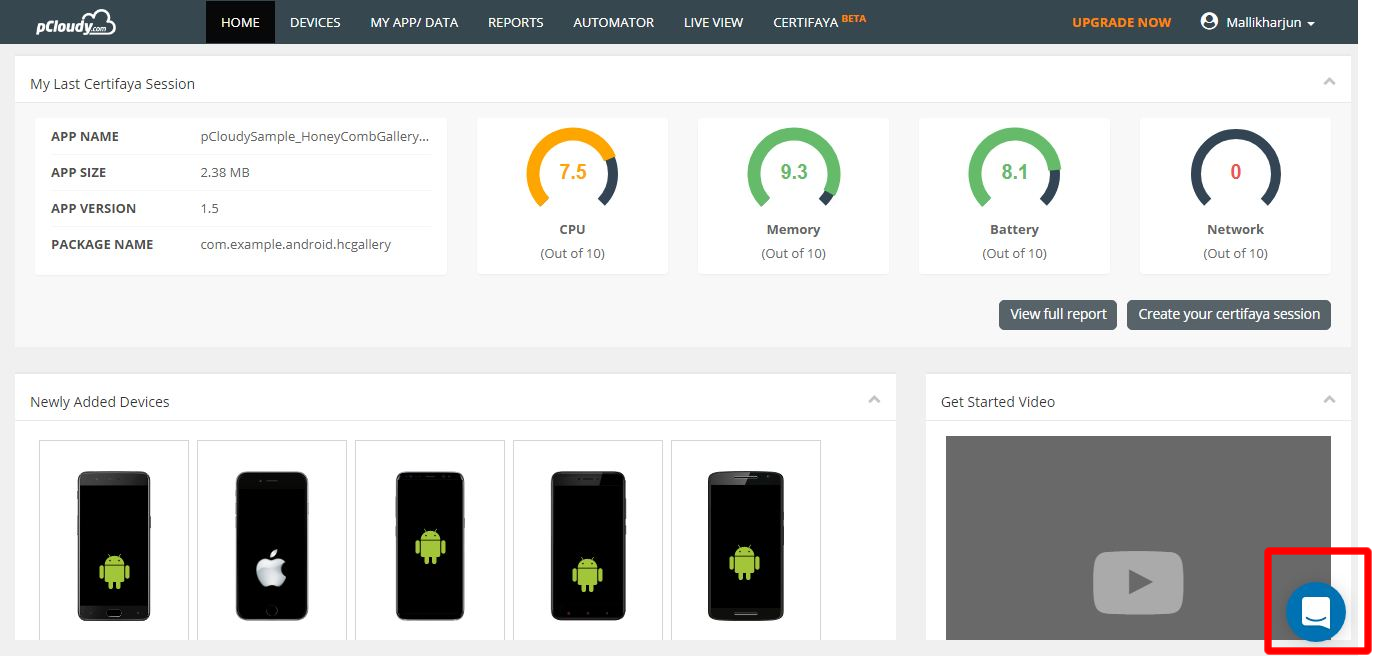The image size is (1383, 656).
Task: Click the View full report button
Action: 1058,314
